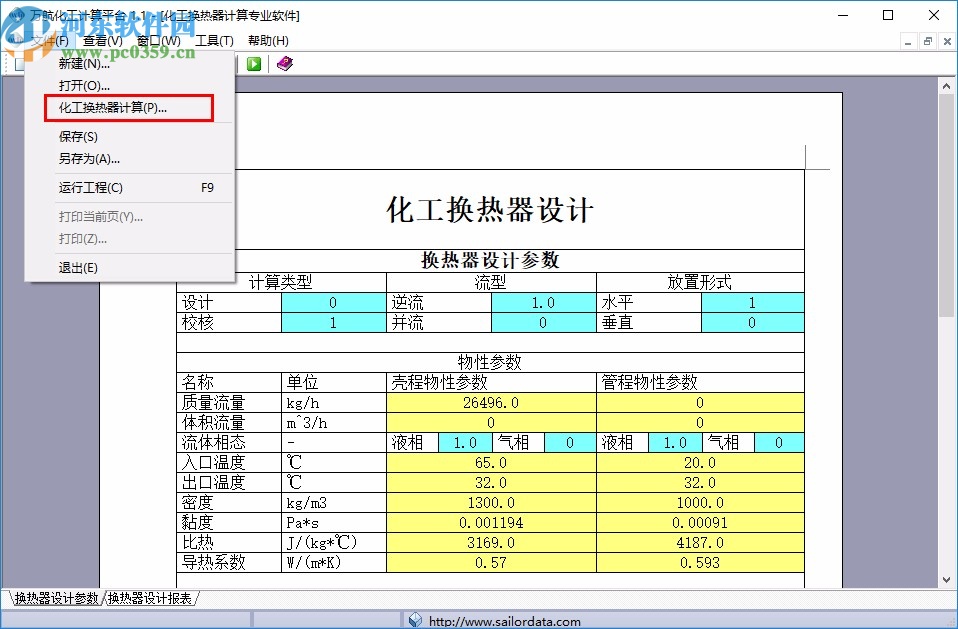Click shell-side 出口温度 cell 32.0
958x629 pixels.
491,483
